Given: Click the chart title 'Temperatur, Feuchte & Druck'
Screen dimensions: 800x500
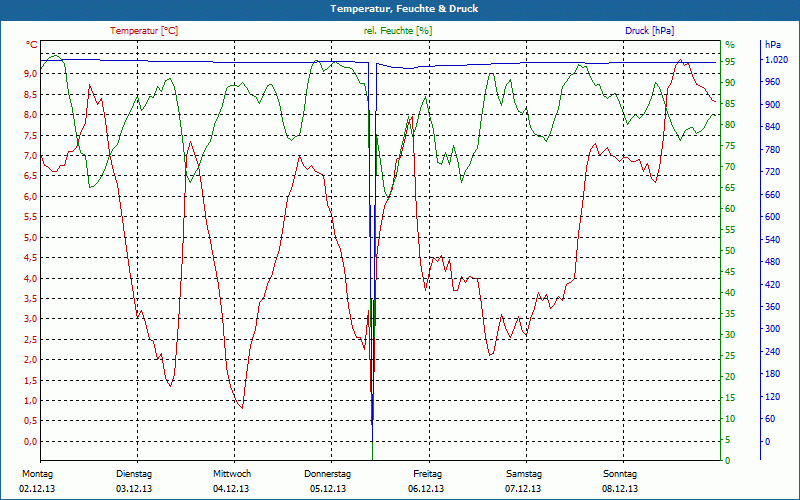Looking at the screenshot, I should pos(404,9).
